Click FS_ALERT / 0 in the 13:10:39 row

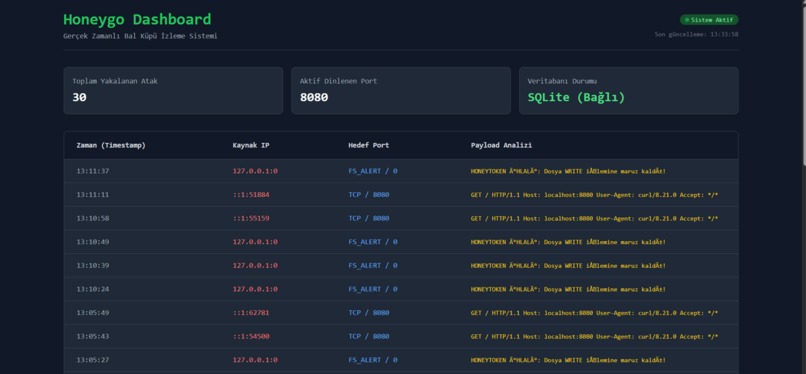point(373,266)
